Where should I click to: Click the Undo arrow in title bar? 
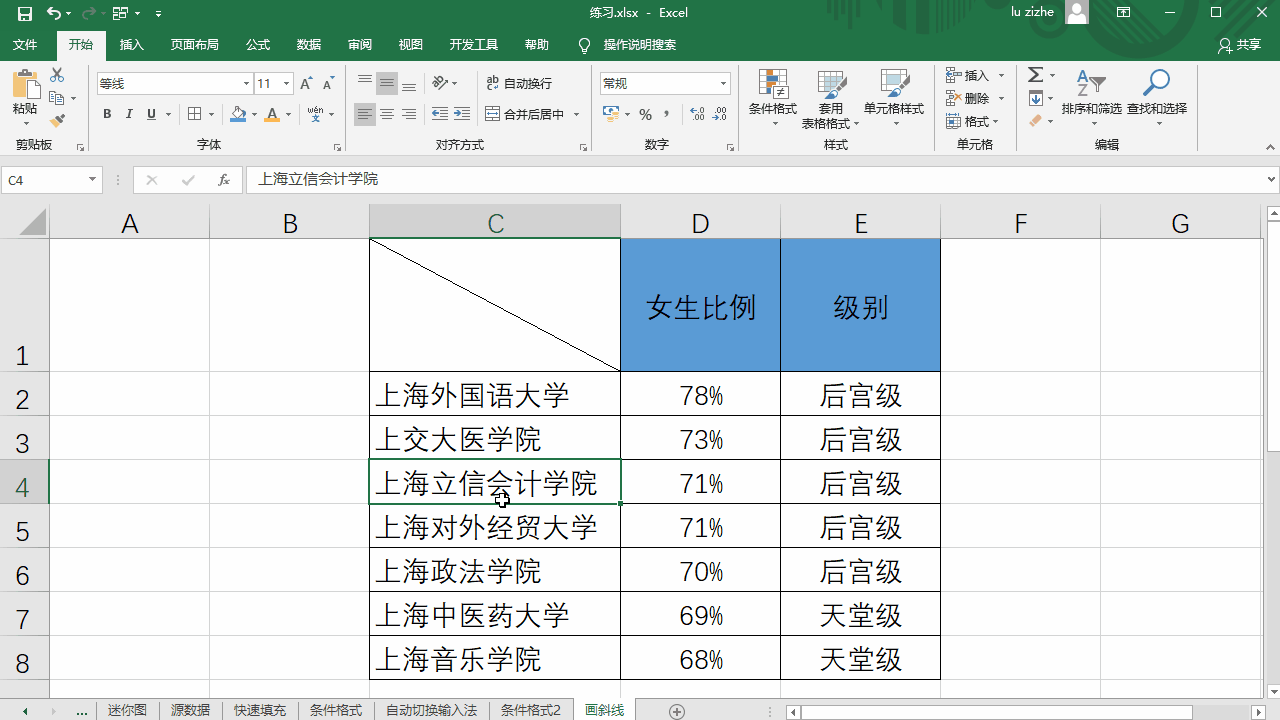coord(53,13)
